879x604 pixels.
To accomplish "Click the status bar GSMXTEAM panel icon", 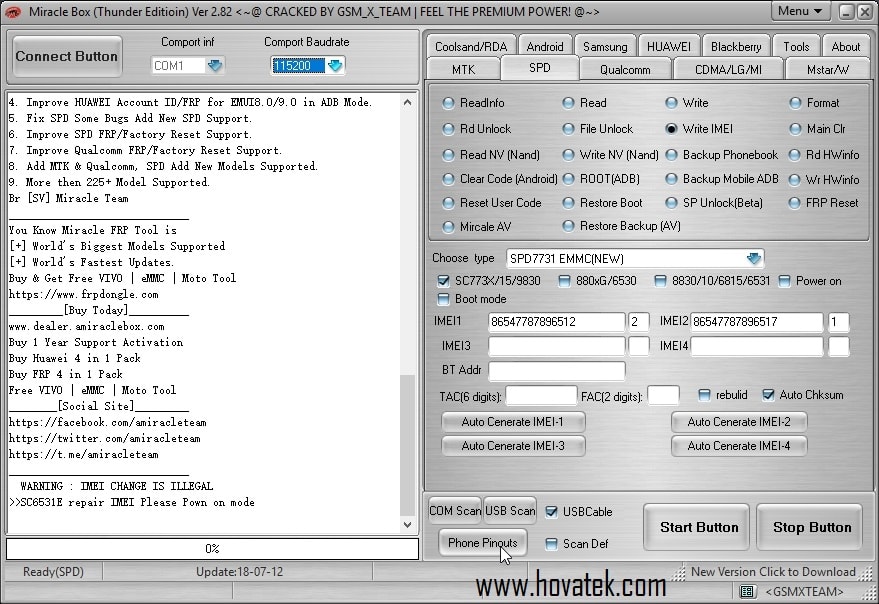I will (x=747, y=592).
